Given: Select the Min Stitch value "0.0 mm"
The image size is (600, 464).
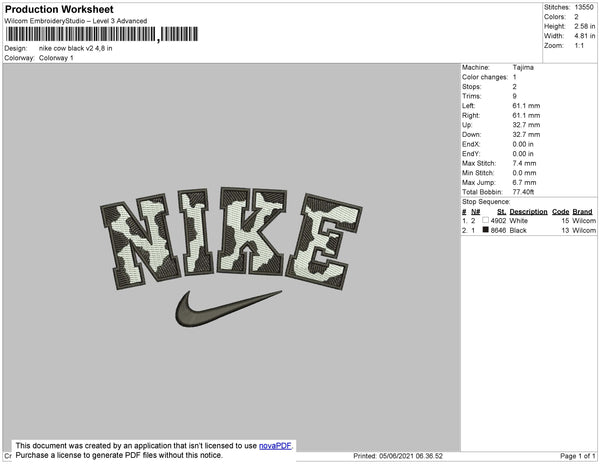Looking at the screenshot, I should (x=524, y=173).
